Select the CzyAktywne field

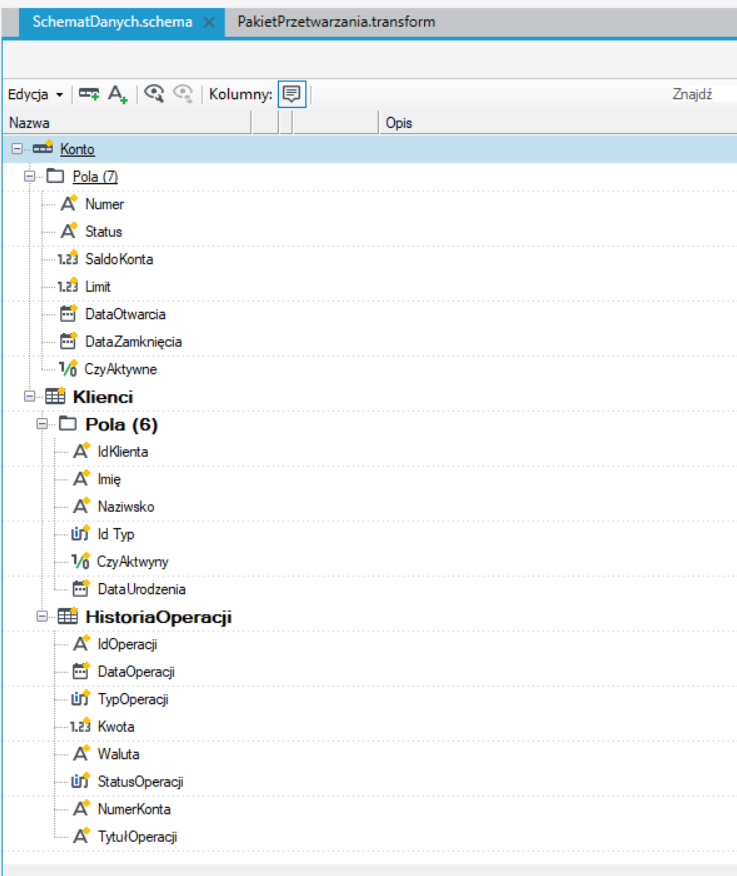pyautogui.click(x=121, y=369)
